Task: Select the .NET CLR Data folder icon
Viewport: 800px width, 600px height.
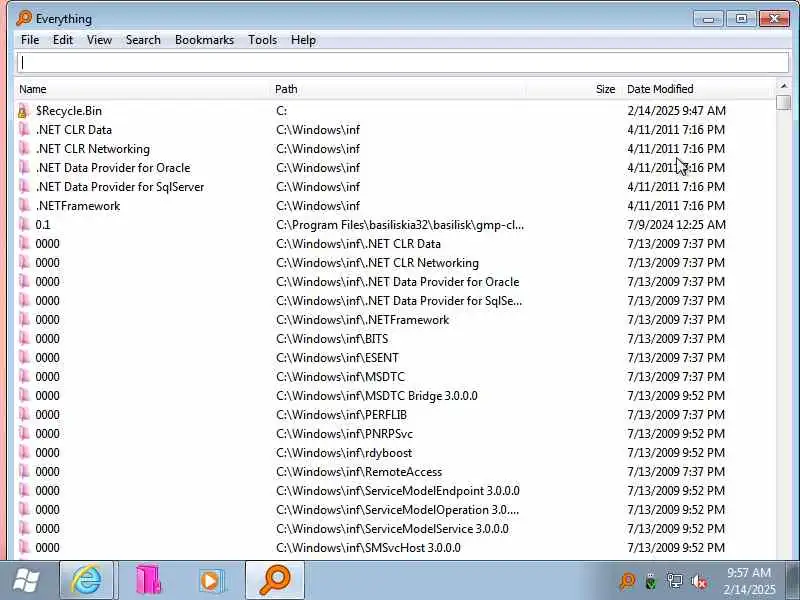Action: tap(23, 130)
